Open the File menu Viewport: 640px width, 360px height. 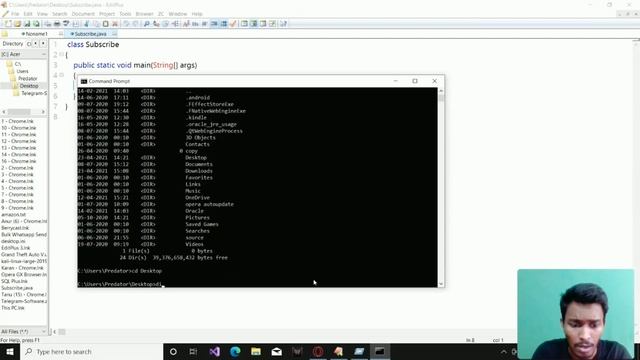[x=15, y=14]
